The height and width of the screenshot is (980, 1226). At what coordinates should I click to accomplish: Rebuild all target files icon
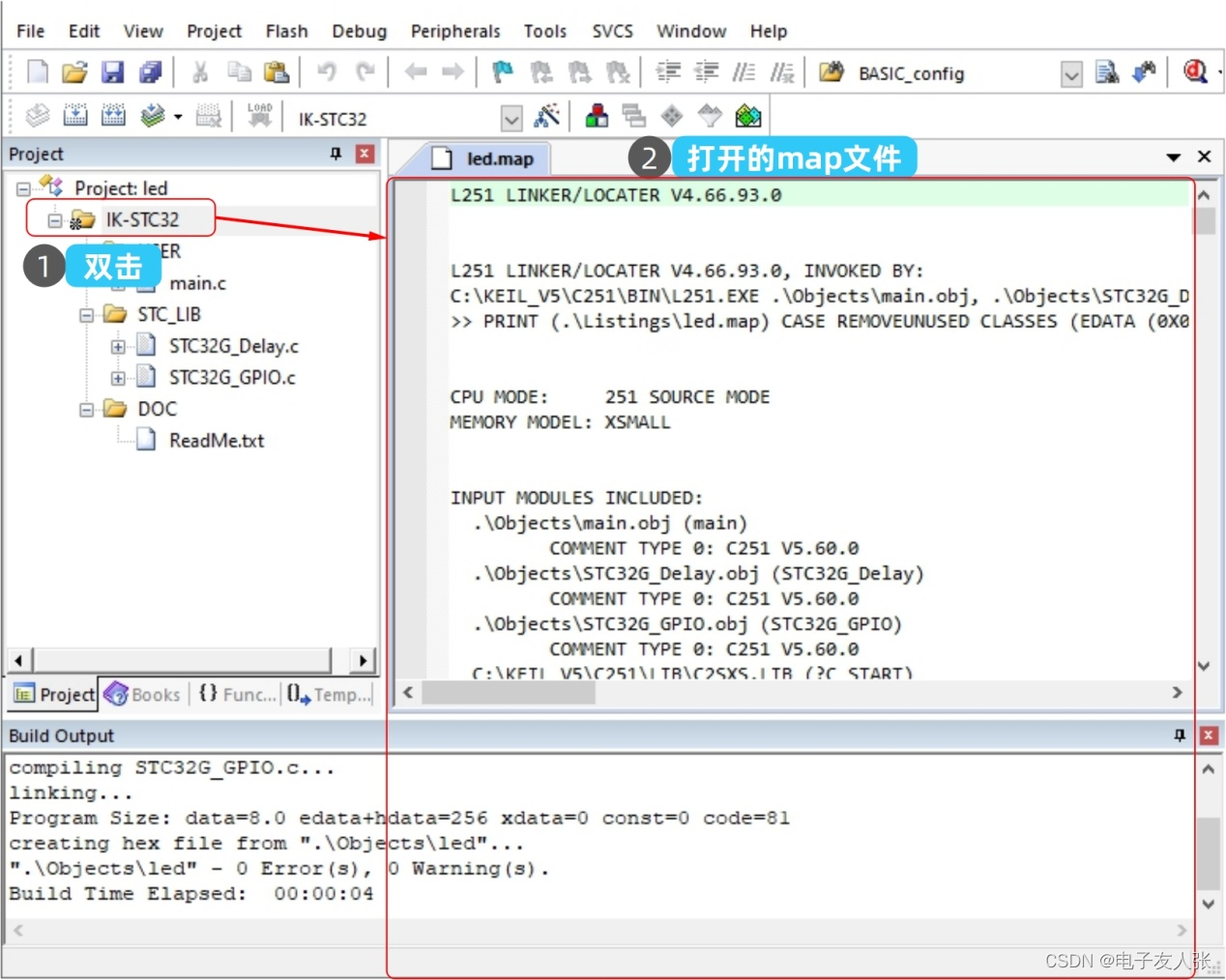coord(113,117)
